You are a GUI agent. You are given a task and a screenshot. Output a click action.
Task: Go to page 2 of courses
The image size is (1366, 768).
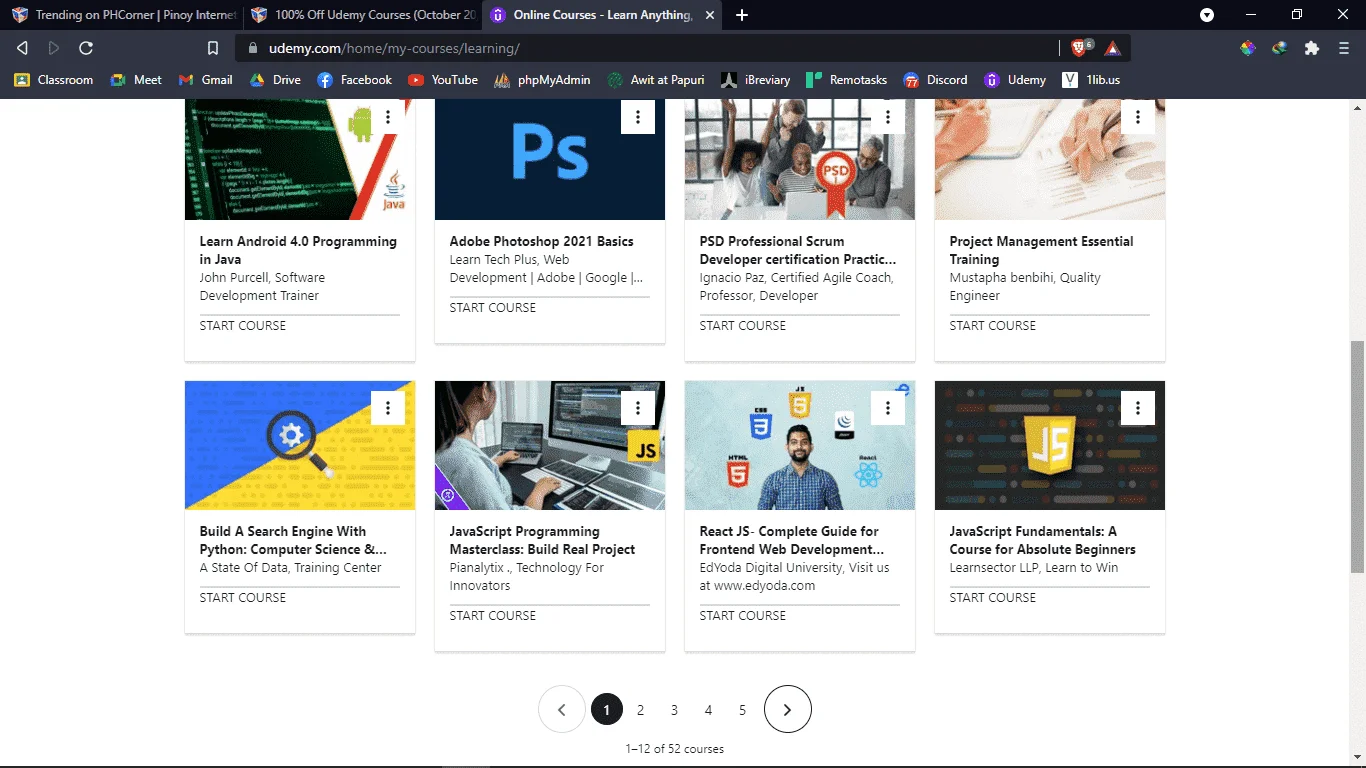pos(640,710)
